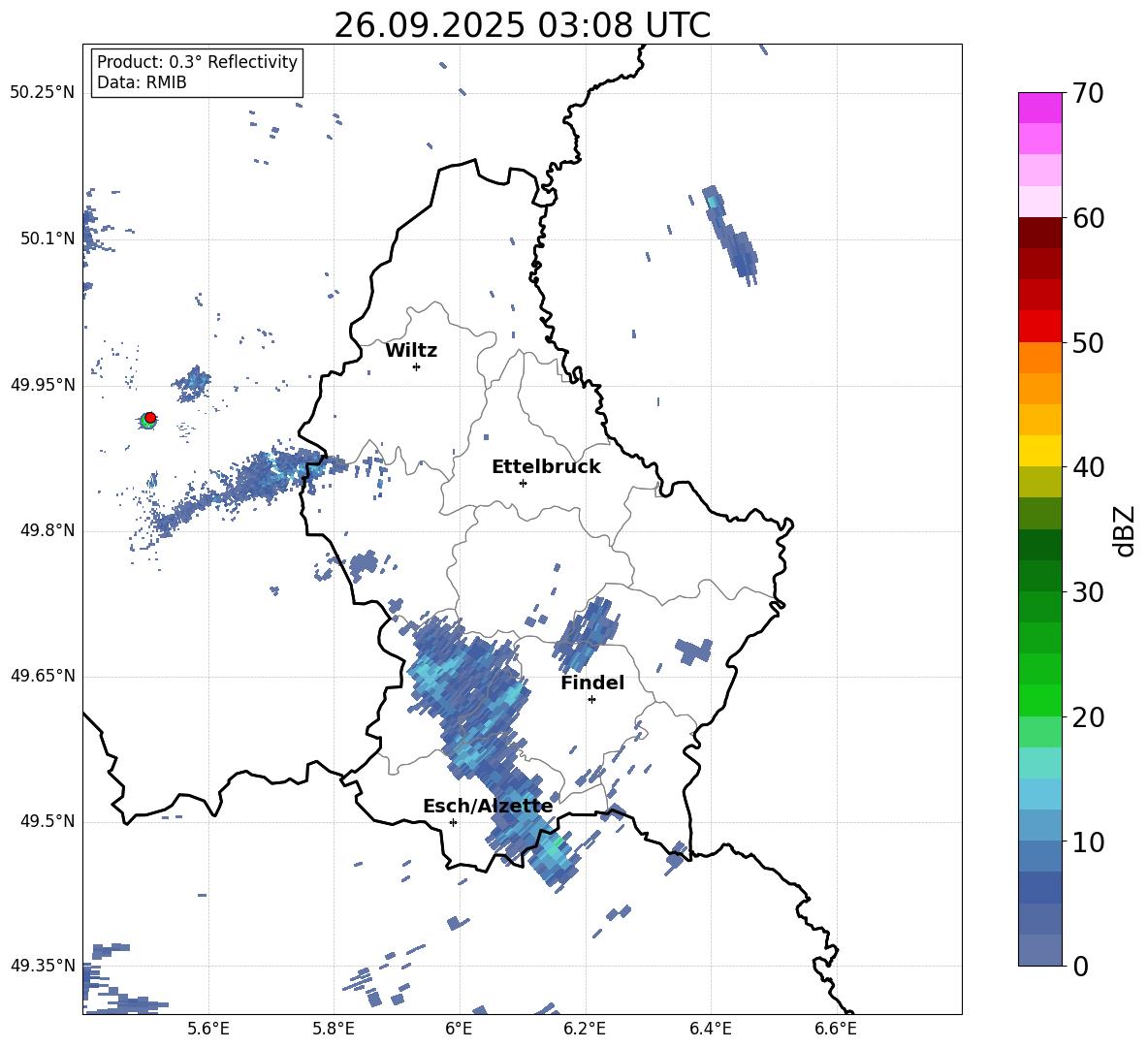Click the colorbar tick value 30
The height and width of the screenshot is (1048, 1148).
coord(1088,591)
